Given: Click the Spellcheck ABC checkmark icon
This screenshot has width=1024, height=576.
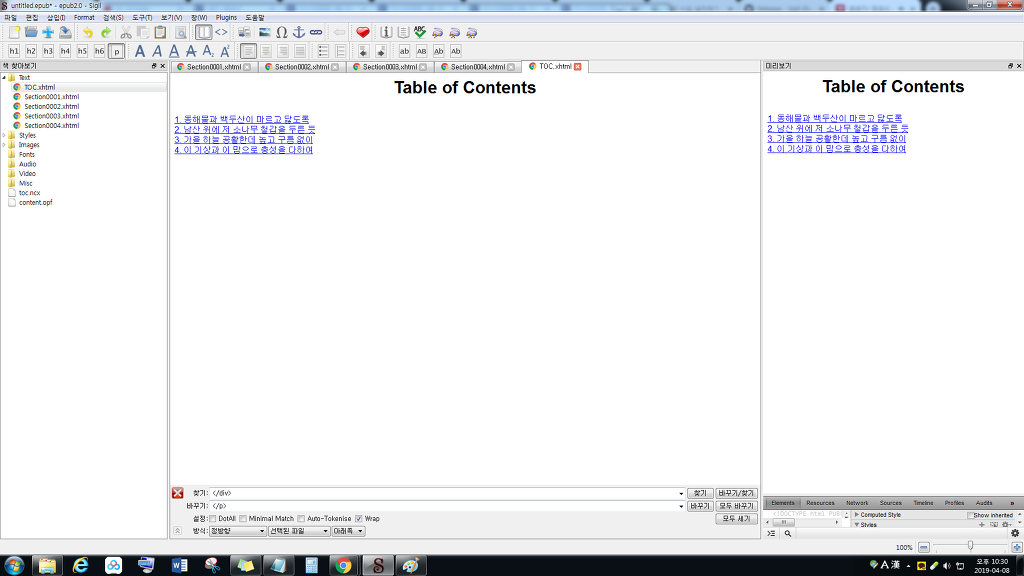Looking at the screenshot, I should click(420, 32).
